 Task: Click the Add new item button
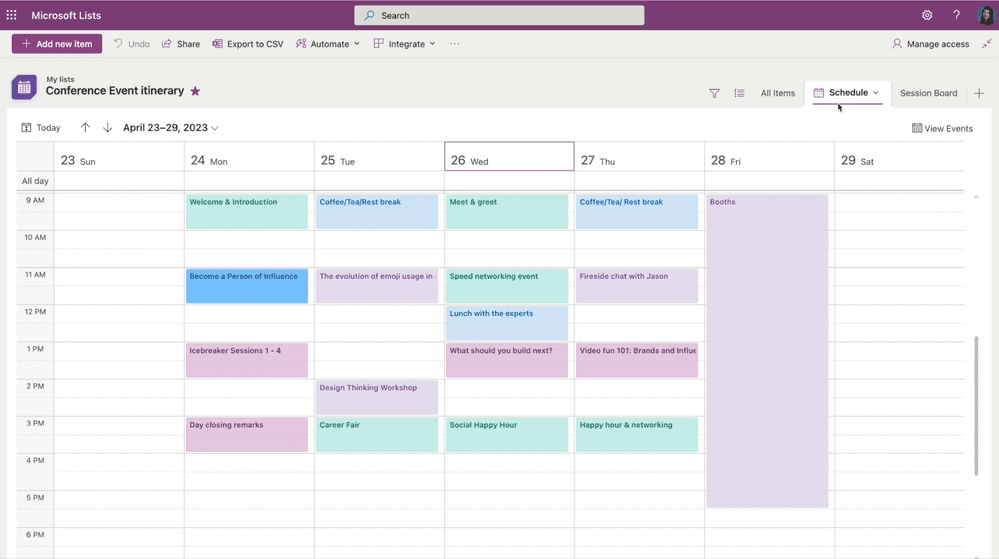tap(57, 44)
